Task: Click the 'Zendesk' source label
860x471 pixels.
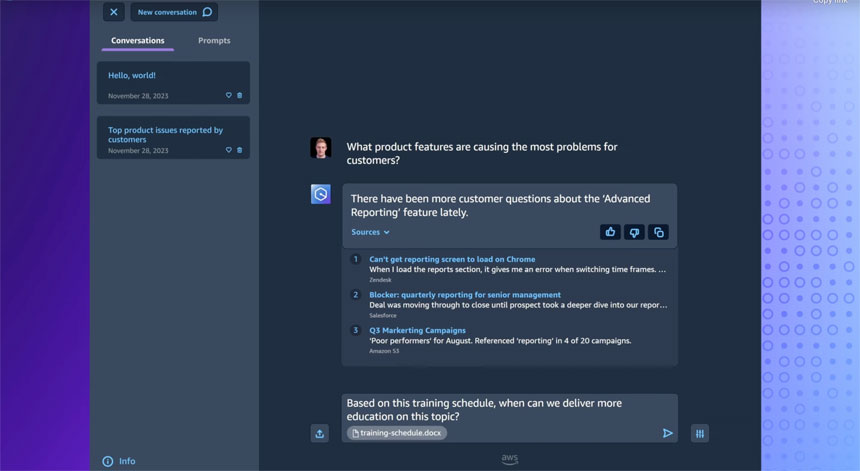Action: (380, 280)
